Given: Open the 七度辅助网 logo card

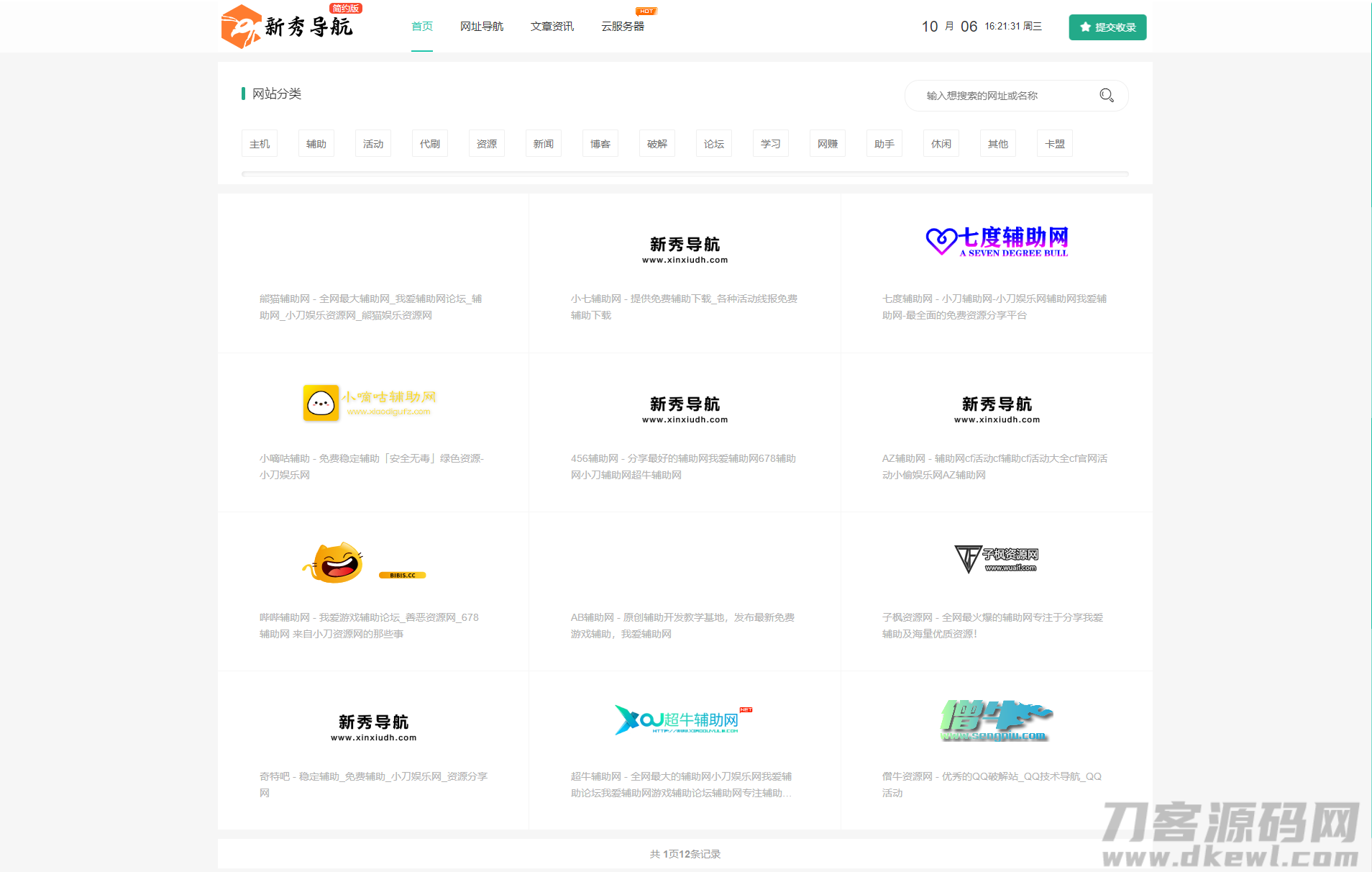Looking at the screenshot, I should 997,242.
